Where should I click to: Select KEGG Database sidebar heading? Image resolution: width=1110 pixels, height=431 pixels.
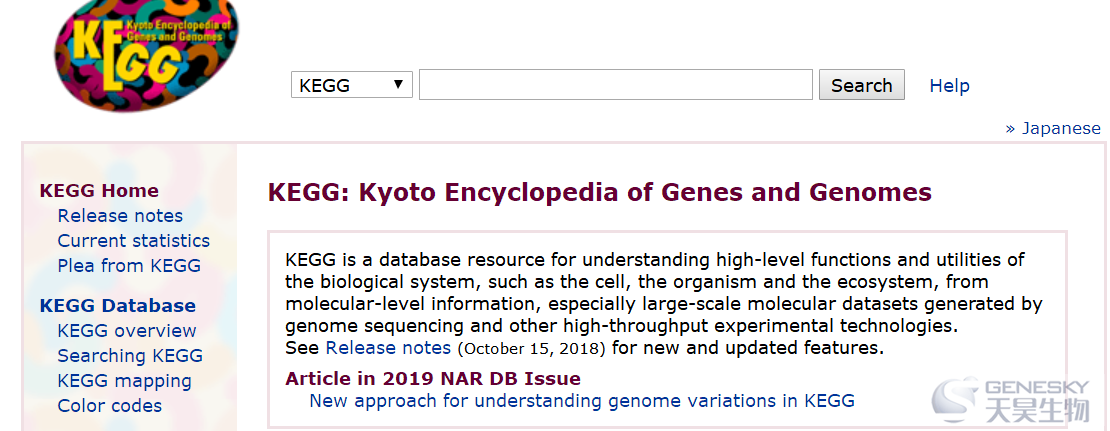tap(118, 306)
